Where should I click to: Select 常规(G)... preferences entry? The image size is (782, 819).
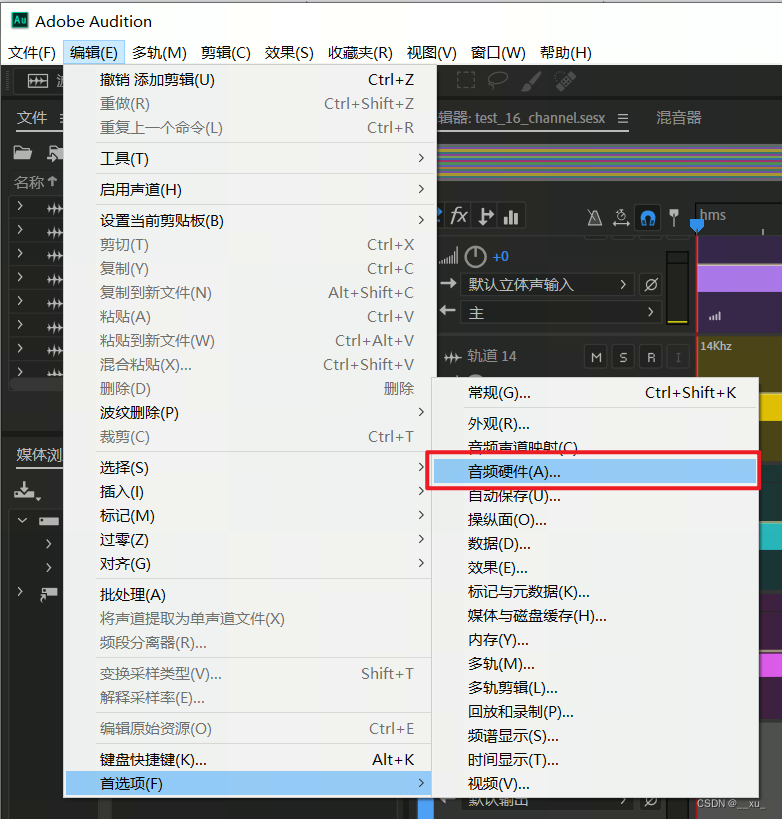coord(595,393)
